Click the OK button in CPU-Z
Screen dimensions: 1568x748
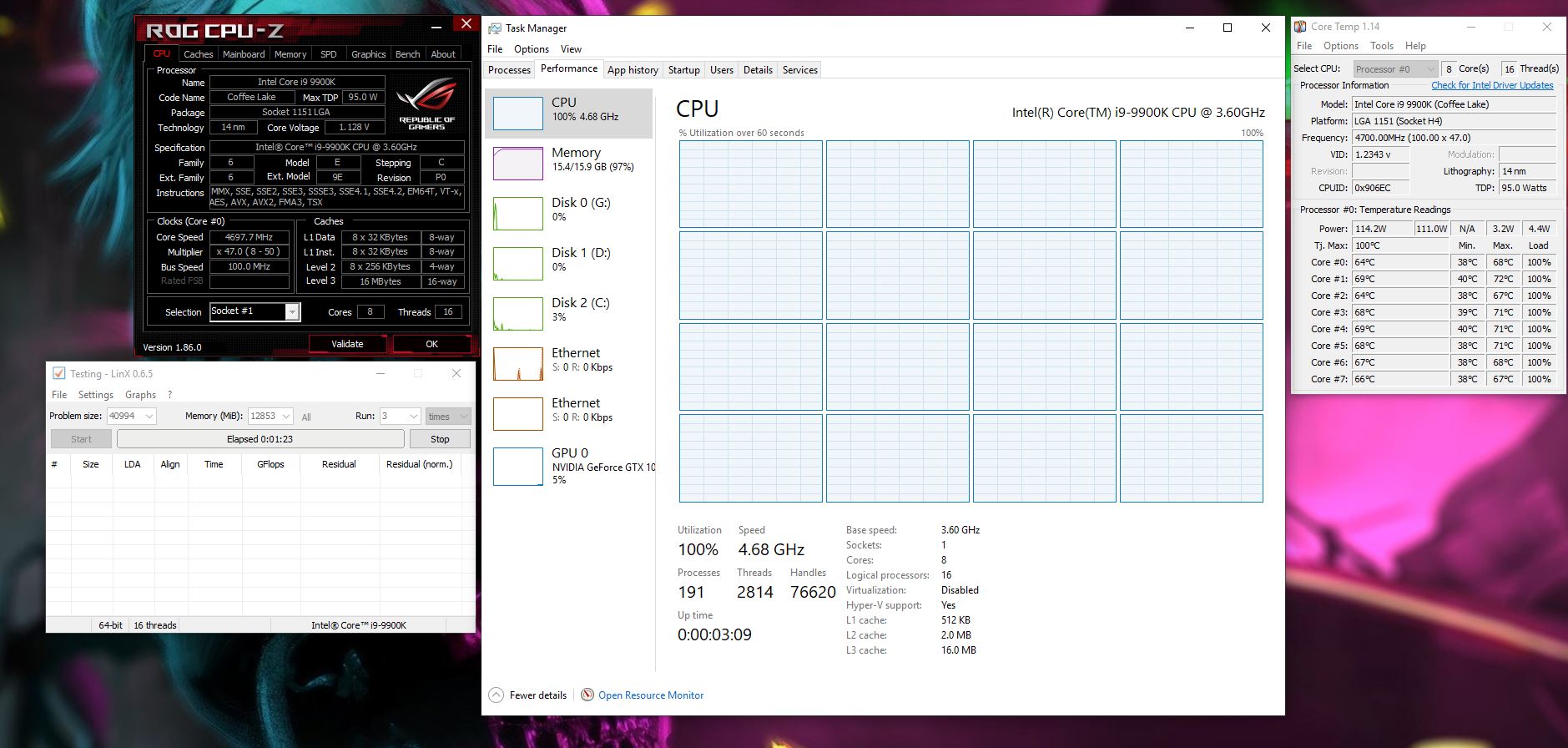coord(431,344)
